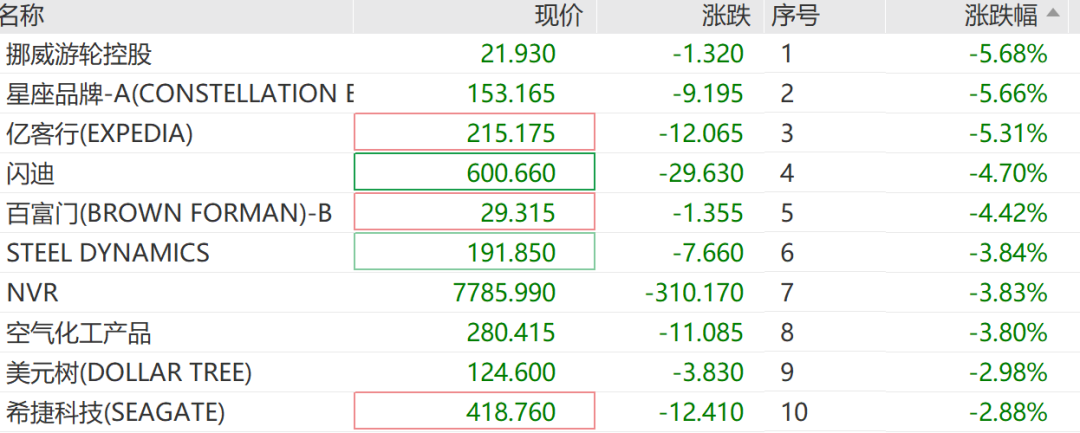Image resolution: width=1080 pixels, height=433 pixels.
Task: Open 美元树(DOLLAR TREE) stock
Action: 129,372
